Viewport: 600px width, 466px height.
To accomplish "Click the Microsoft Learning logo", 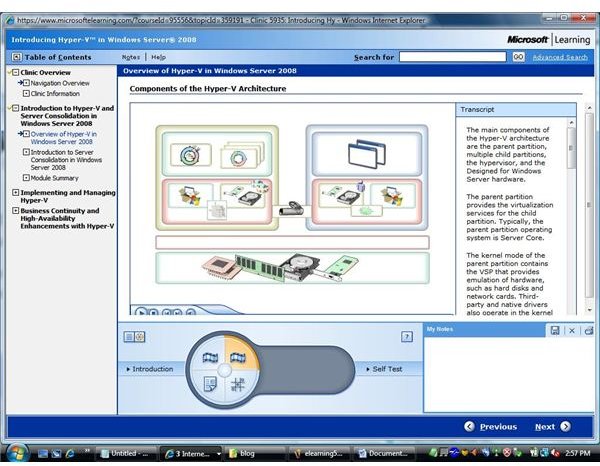I will 549,39.
